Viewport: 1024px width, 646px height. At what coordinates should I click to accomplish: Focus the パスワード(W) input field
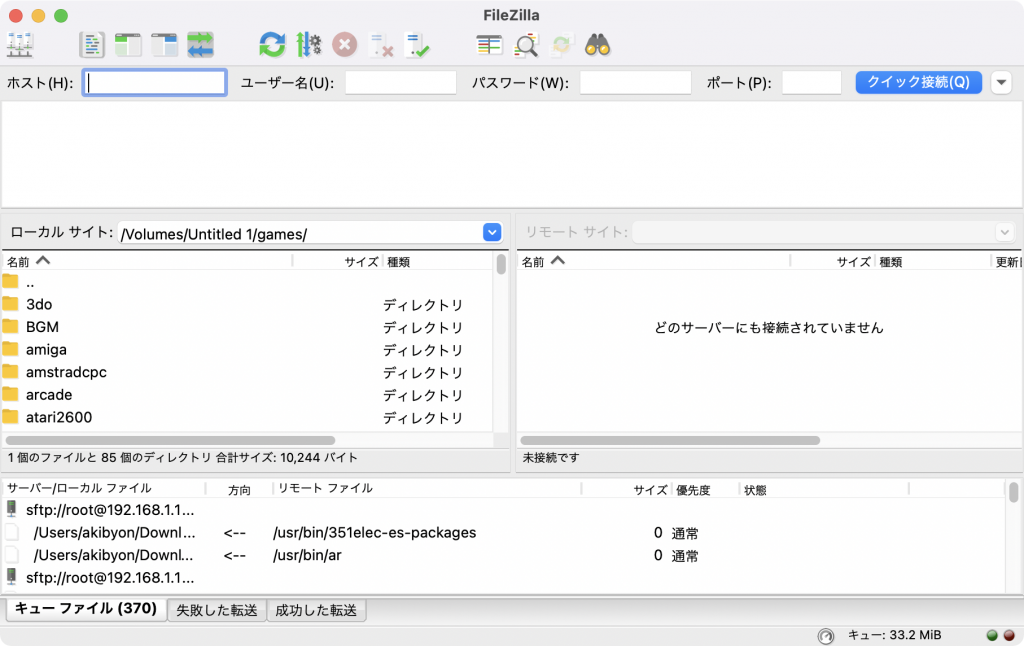tap(635, 82)
